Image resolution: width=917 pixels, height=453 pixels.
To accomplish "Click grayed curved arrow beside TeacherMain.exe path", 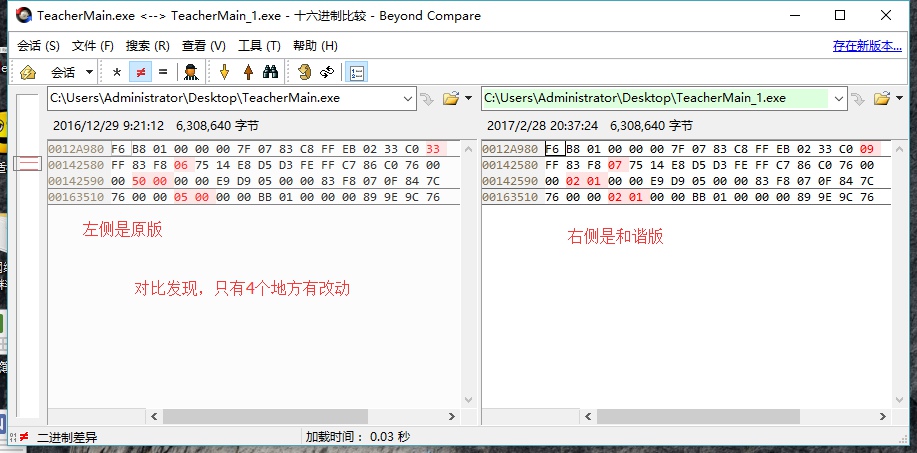I will coord(428,99).
